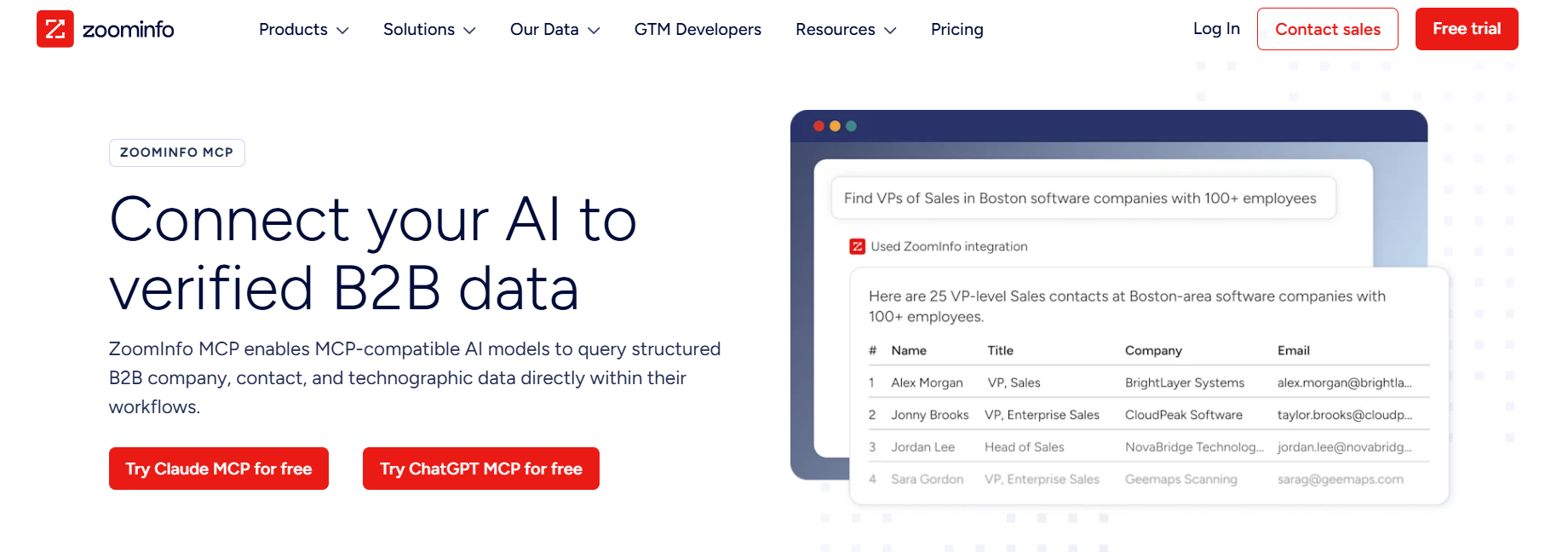Click the red window dot in mockup

click(818, 126)
